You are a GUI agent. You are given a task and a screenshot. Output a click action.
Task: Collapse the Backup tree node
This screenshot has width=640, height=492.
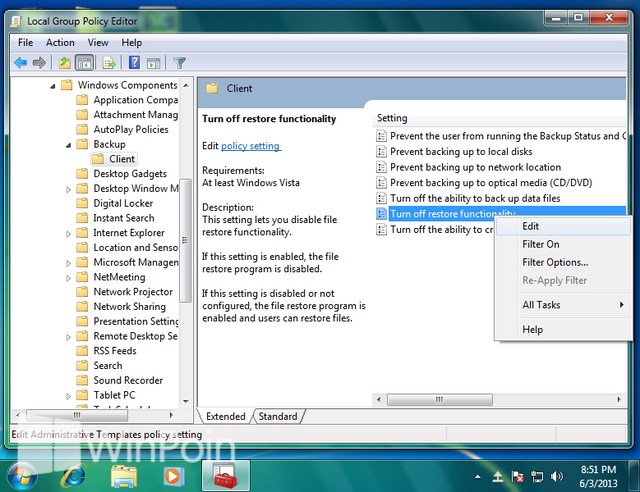pyautogui.click(x=68, y=145)
